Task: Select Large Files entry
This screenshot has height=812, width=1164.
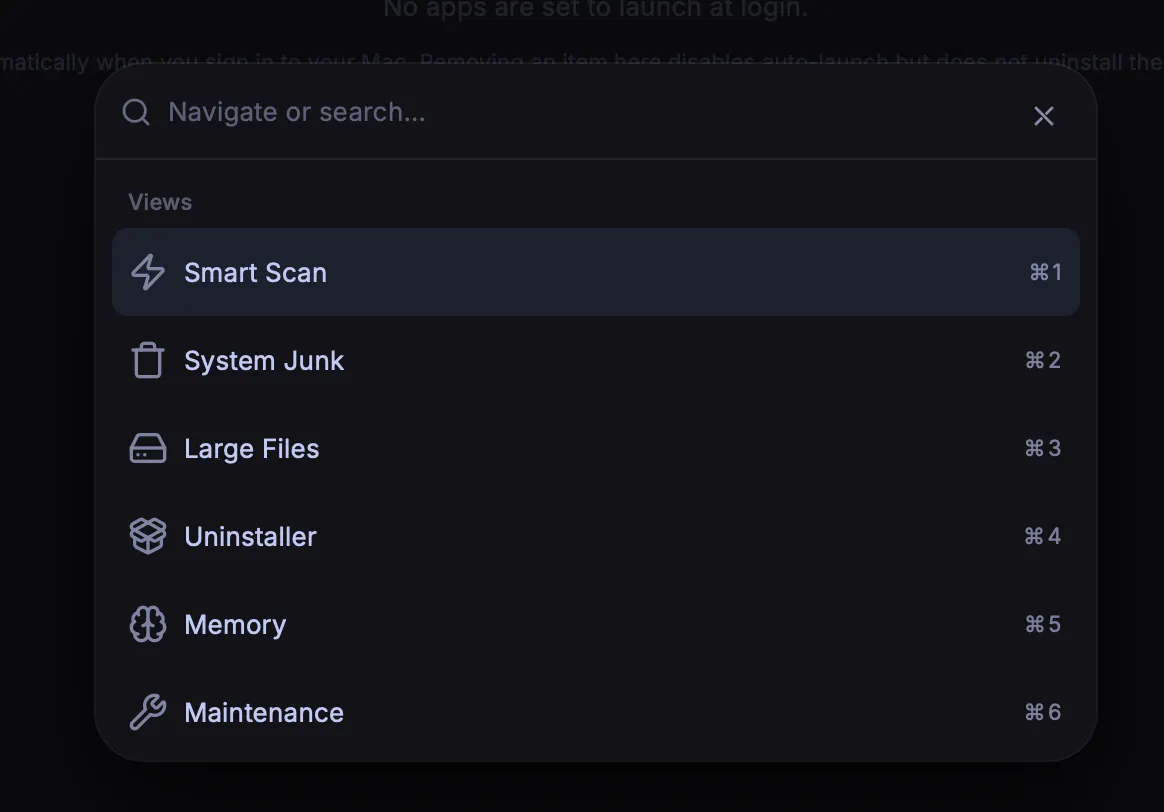Action: tap(595, 448)
